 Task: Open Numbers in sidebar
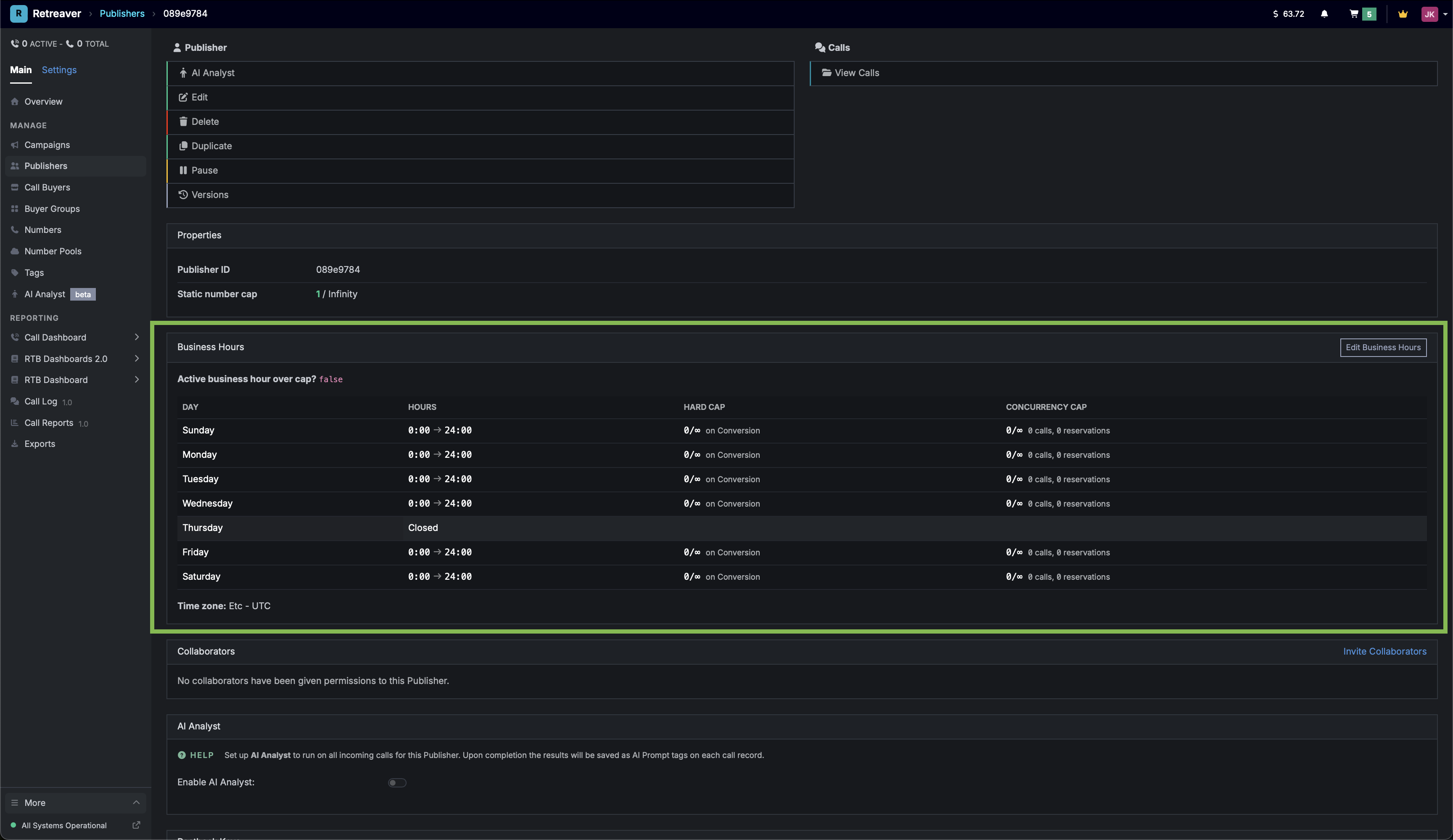click(76, 230)
